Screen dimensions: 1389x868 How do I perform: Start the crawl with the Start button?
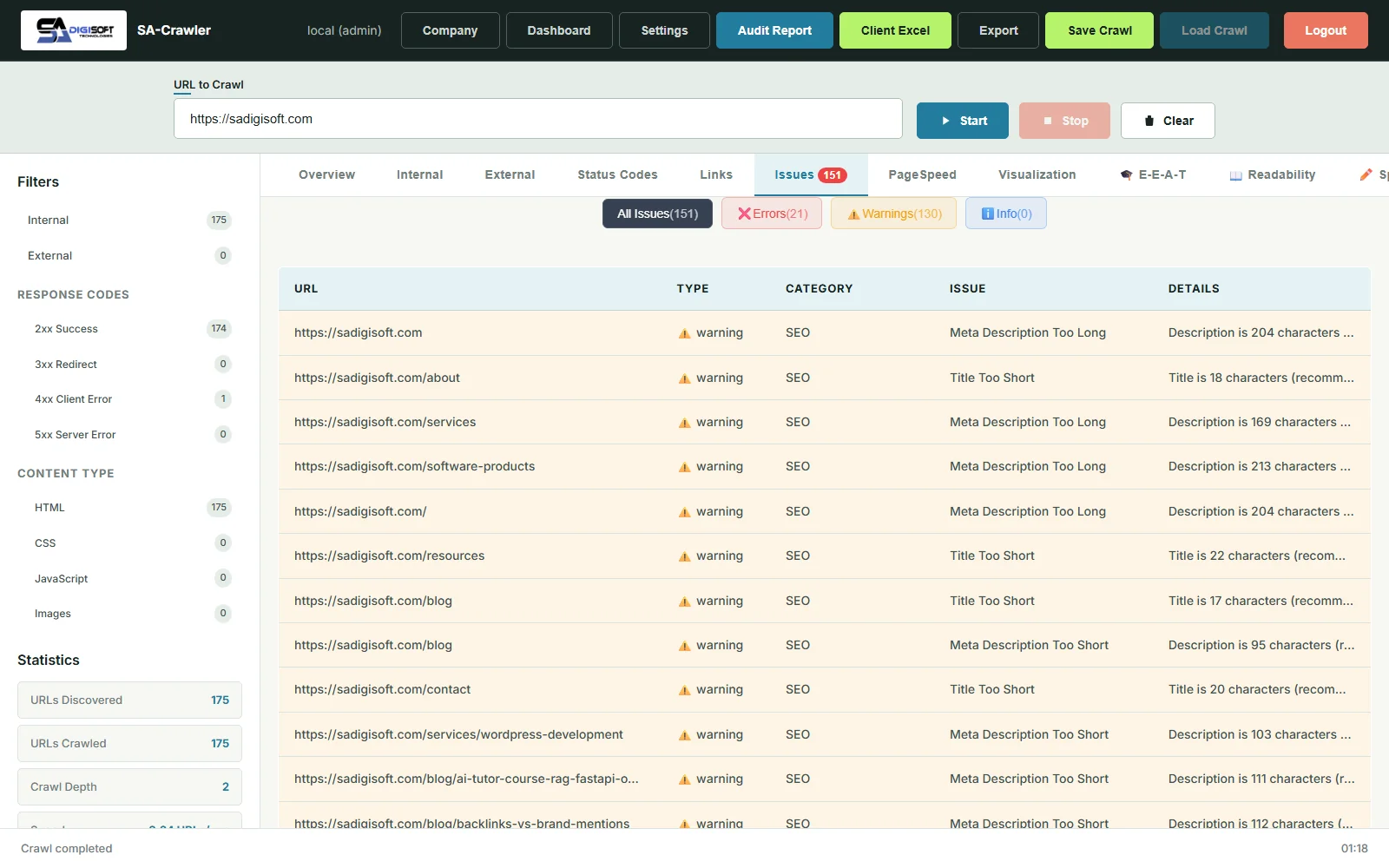pyautogui.click(x=963, y=121)
